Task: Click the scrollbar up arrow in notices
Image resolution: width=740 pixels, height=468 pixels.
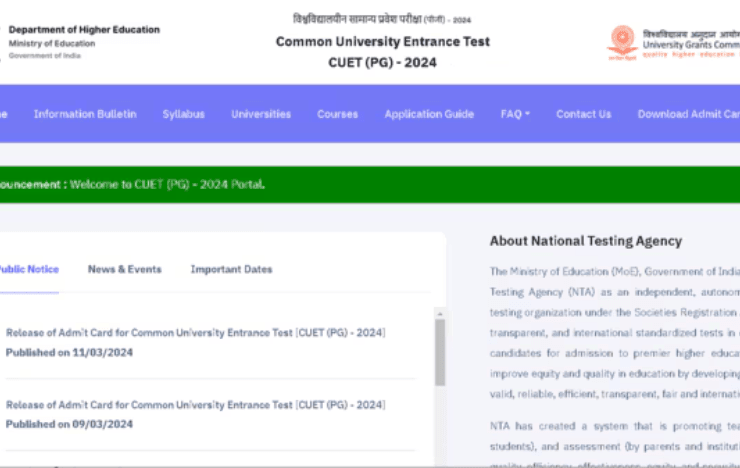Action: 440,314
